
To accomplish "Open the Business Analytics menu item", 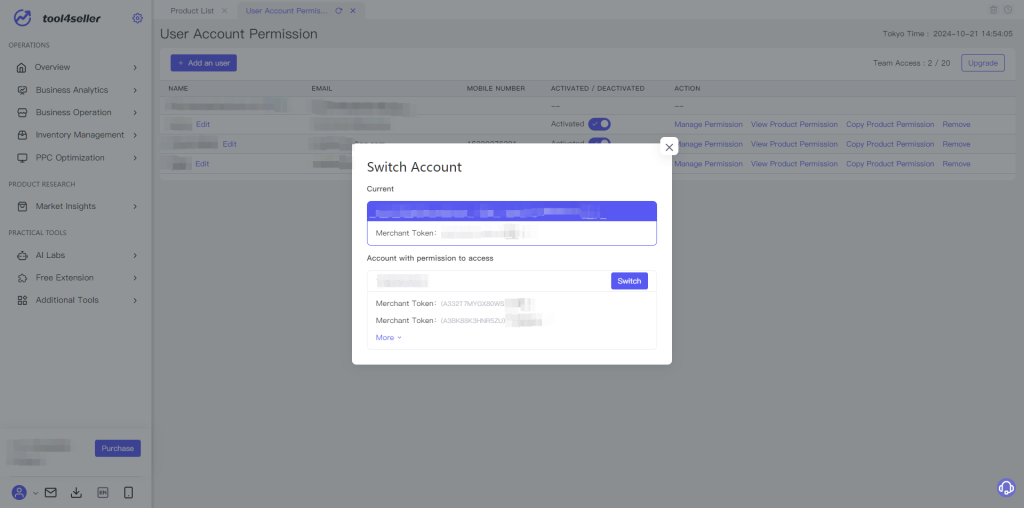I will 72,90.
